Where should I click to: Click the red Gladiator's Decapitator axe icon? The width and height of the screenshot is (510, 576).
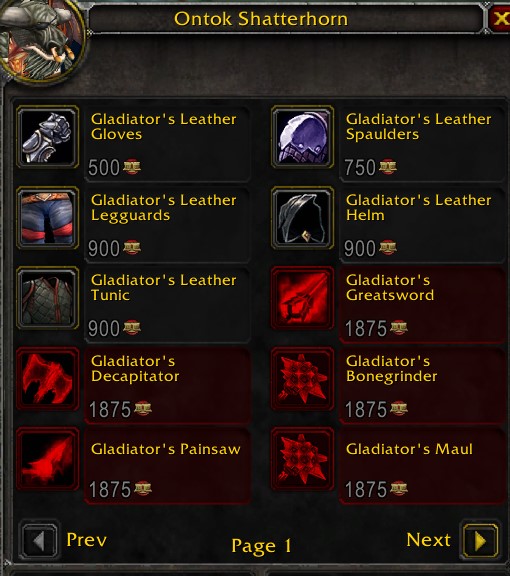47,379
